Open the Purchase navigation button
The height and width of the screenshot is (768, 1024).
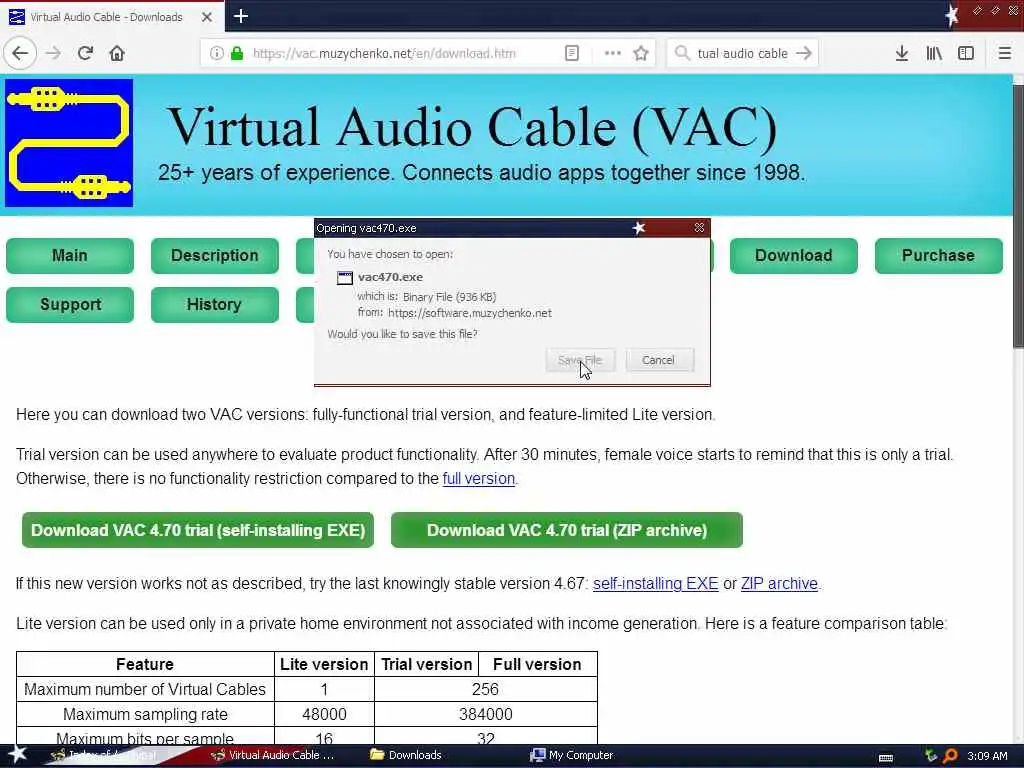938,255
